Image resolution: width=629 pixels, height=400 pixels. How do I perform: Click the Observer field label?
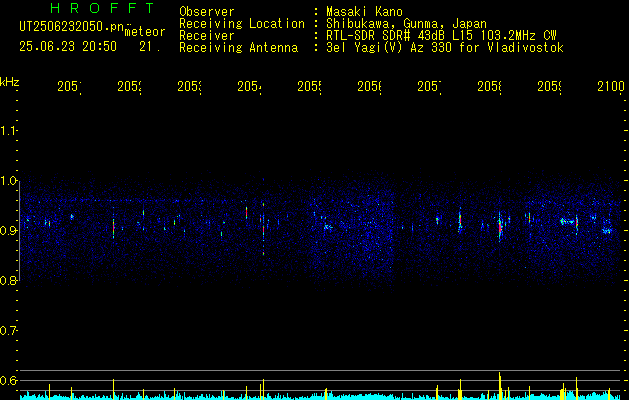click(x=207, y=12)
